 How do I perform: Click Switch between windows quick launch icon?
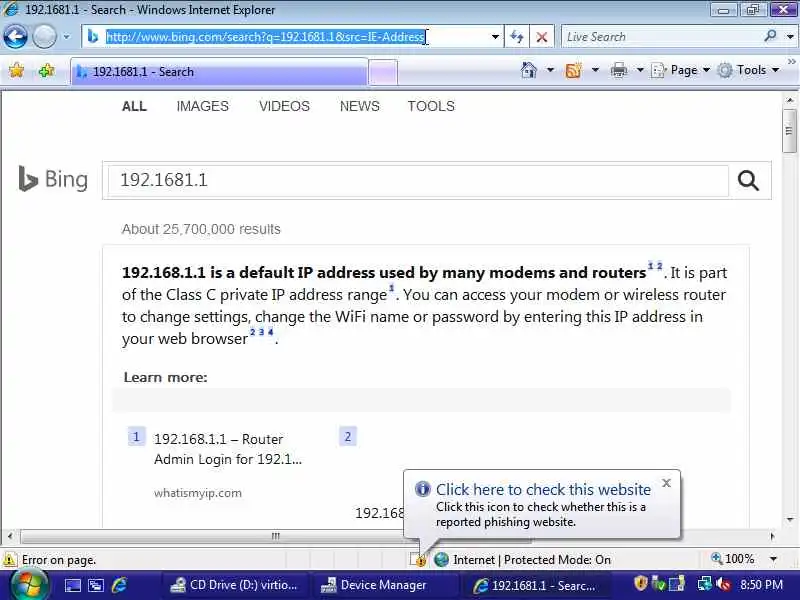pyautogui.click(x=95, y=585)
